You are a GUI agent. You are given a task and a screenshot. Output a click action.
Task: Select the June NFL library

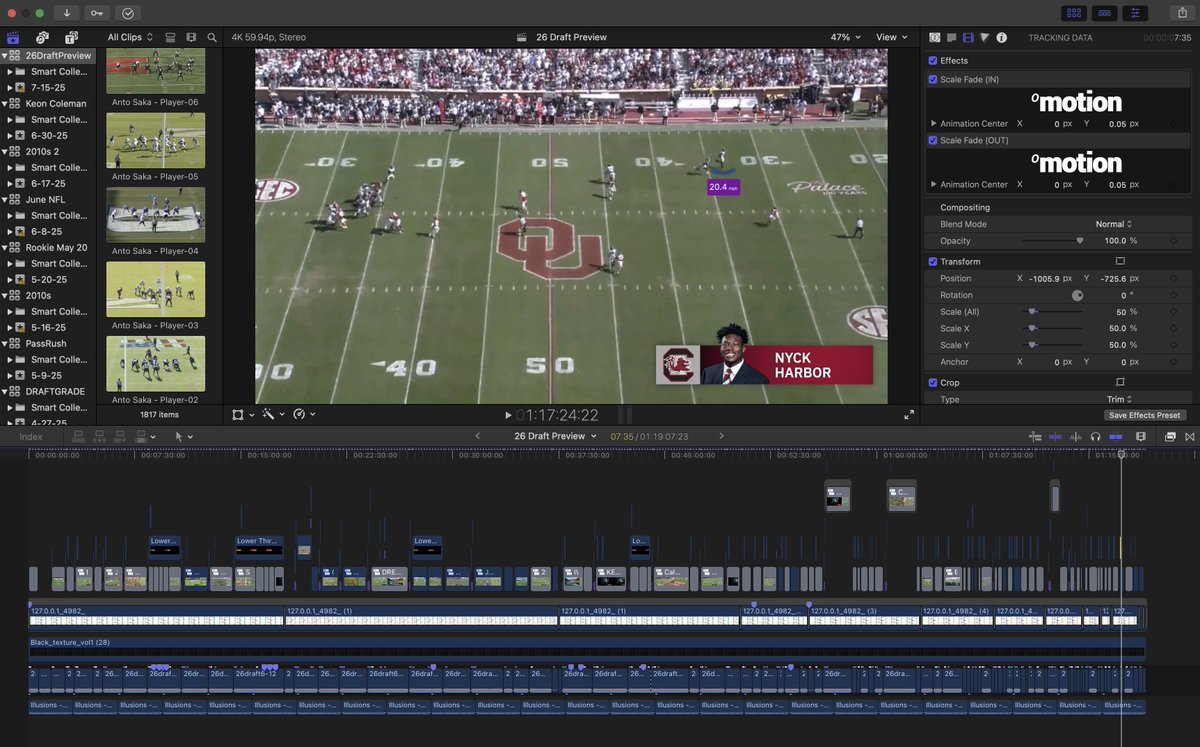[x=47, y=199]
